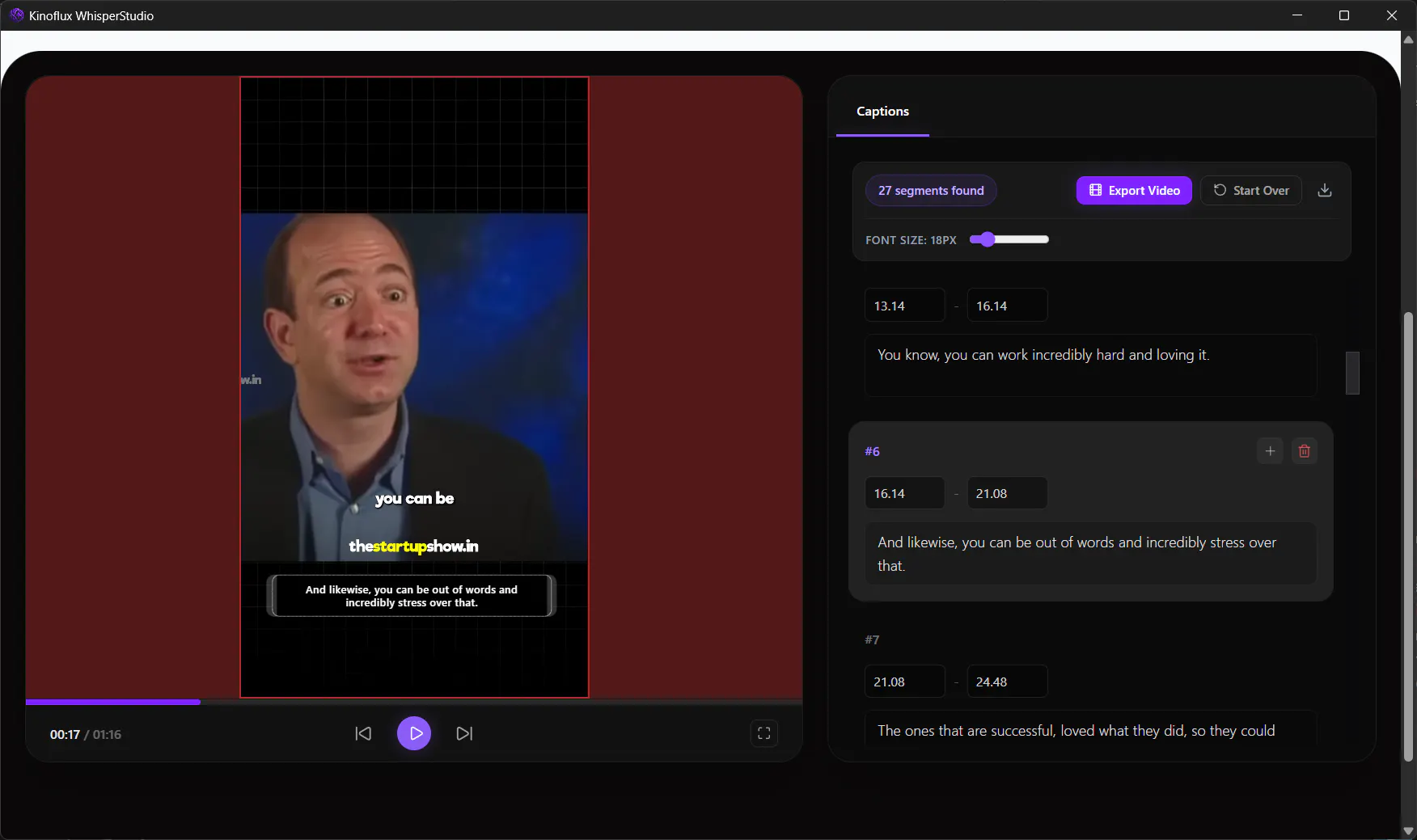Maximize the WhisperStudio window
The width and height of the screenshot is (1417, 840).
click(x=1344, y=15)
